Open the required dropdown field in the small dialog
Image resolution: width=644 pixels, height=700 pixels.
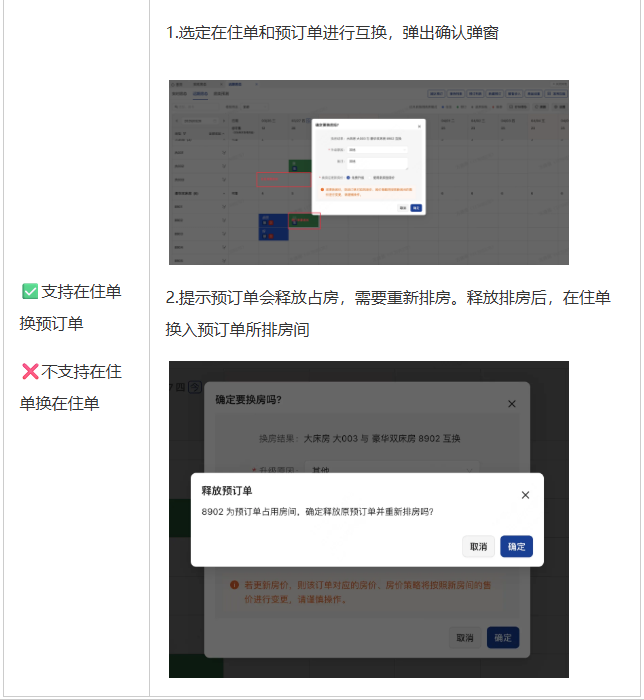coord(378,150)
